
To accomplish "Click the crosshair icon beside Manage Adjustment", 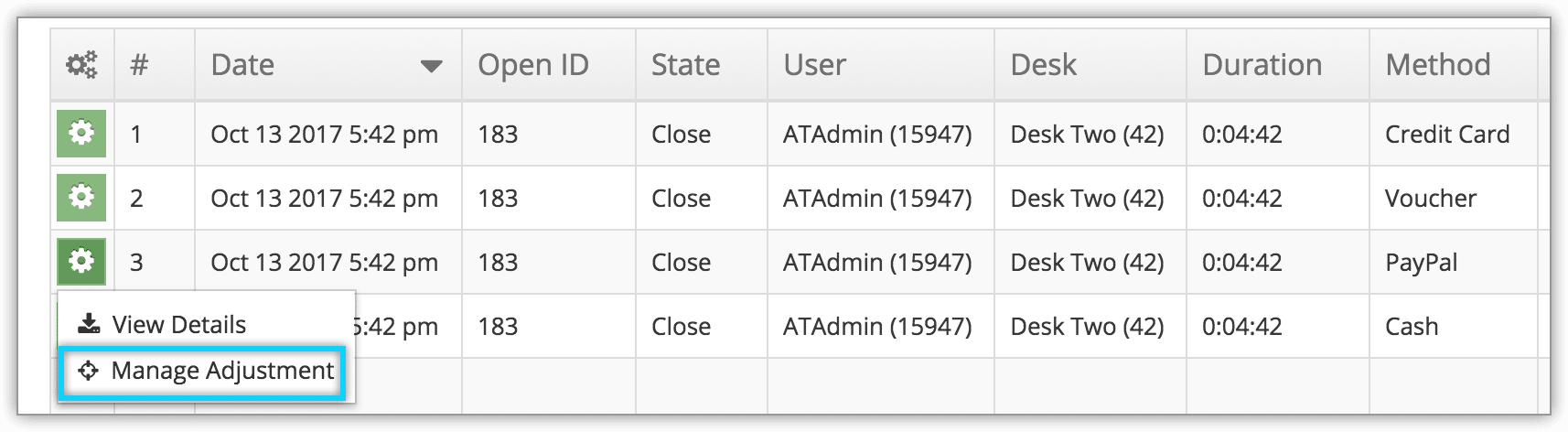I will coord(88,371).
